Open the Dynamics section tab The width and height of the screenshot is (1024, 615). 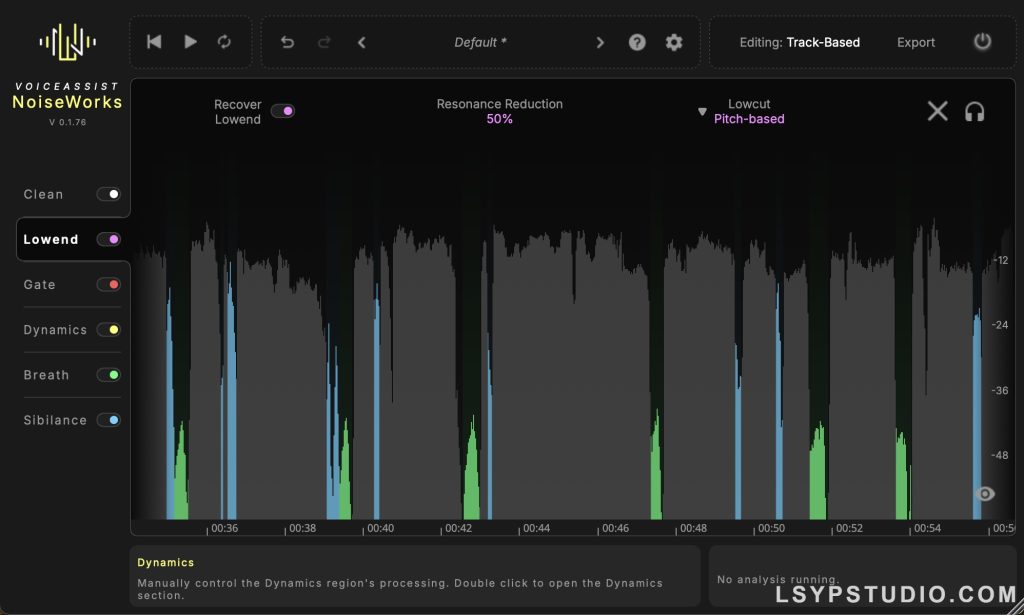[x=55, y=330]
